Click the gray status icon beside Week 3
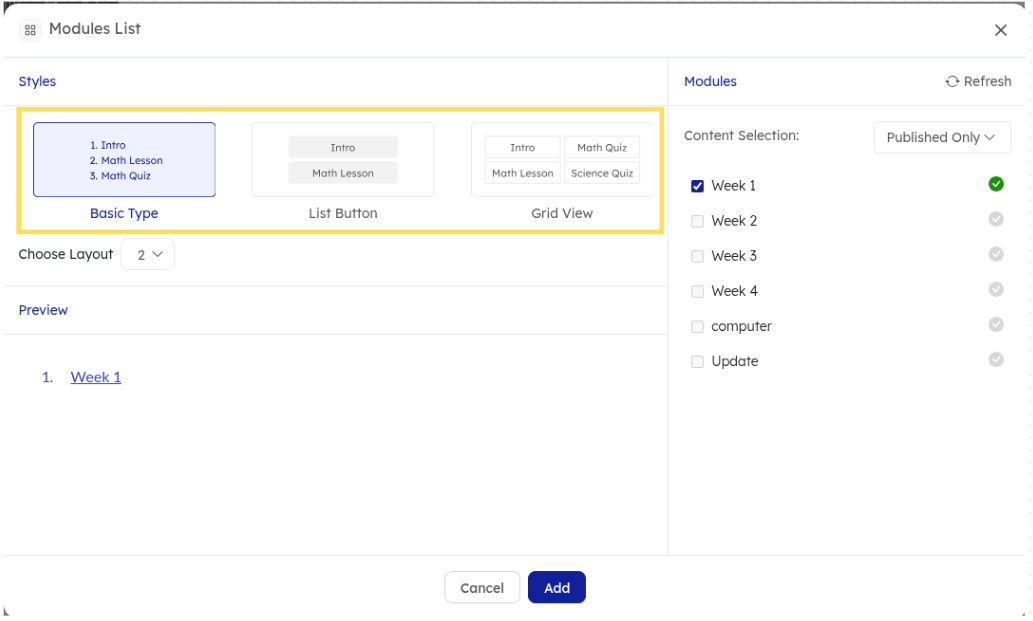Screen dimensions: 1033x621 click(996, 255)
